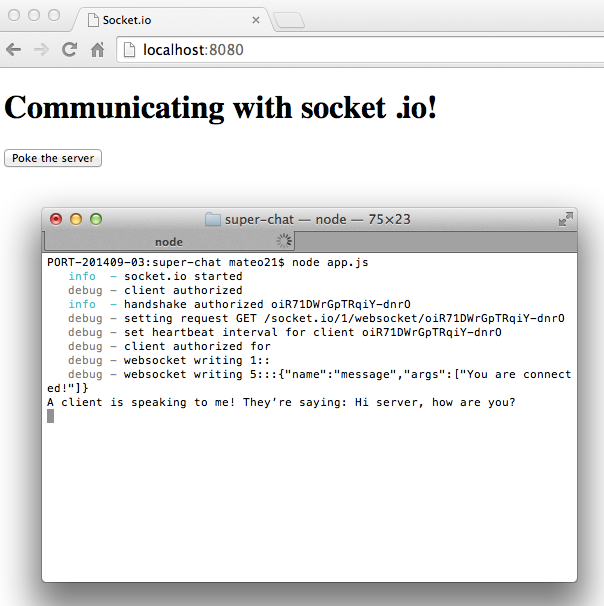Close the terminal window with red button
The width and height of the screenshot is (604, 606).
56,220
